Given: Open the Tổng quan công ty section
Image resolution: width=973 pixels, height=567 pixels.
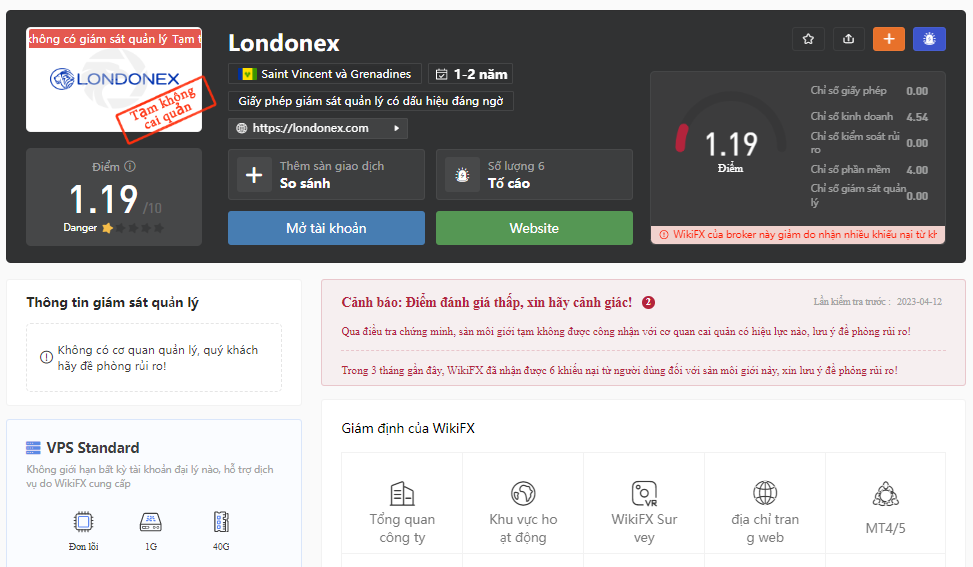Looking at the screenshot, I should (x=402, y=511).
